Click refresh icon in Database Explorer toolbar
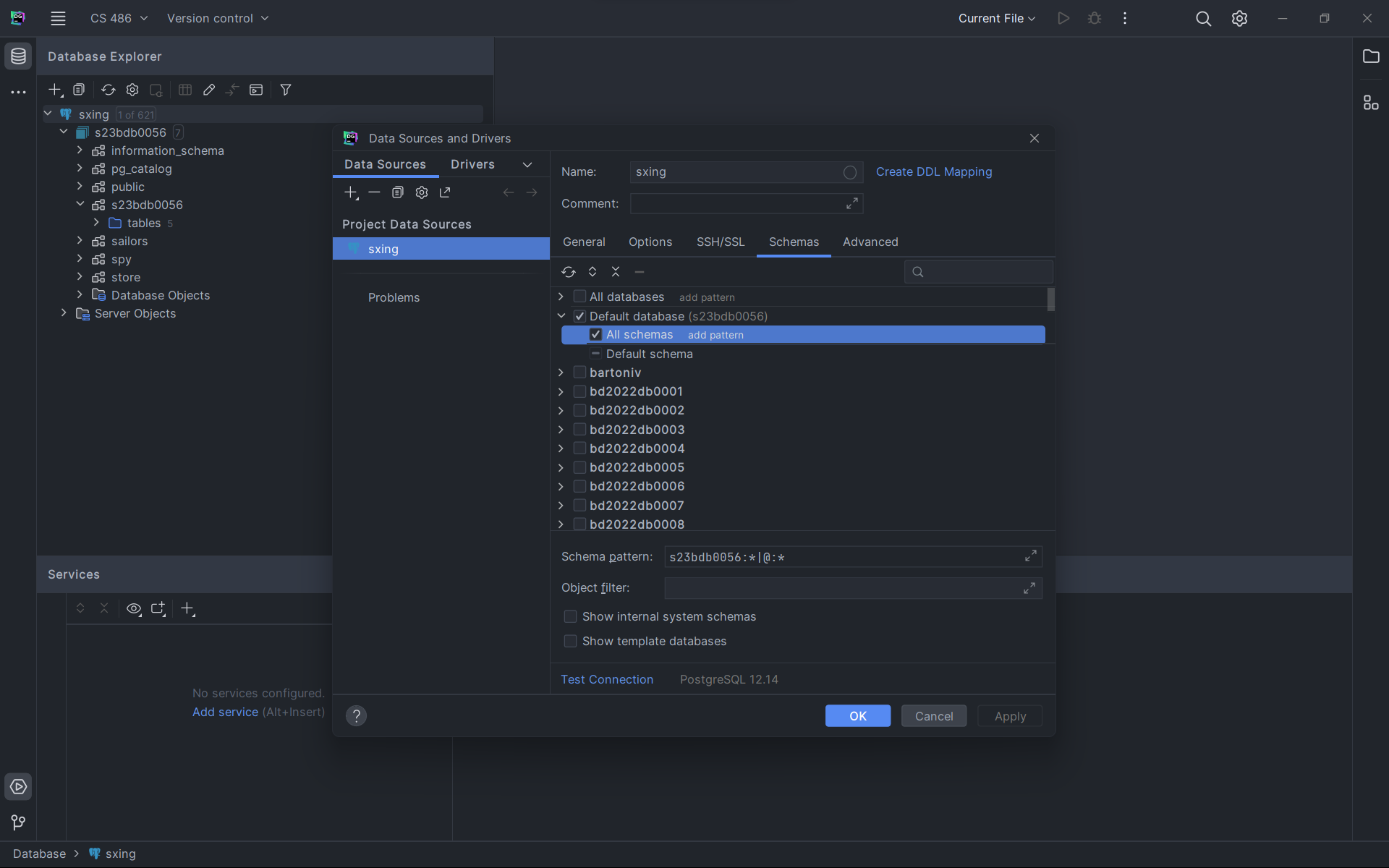 [109, 90]
